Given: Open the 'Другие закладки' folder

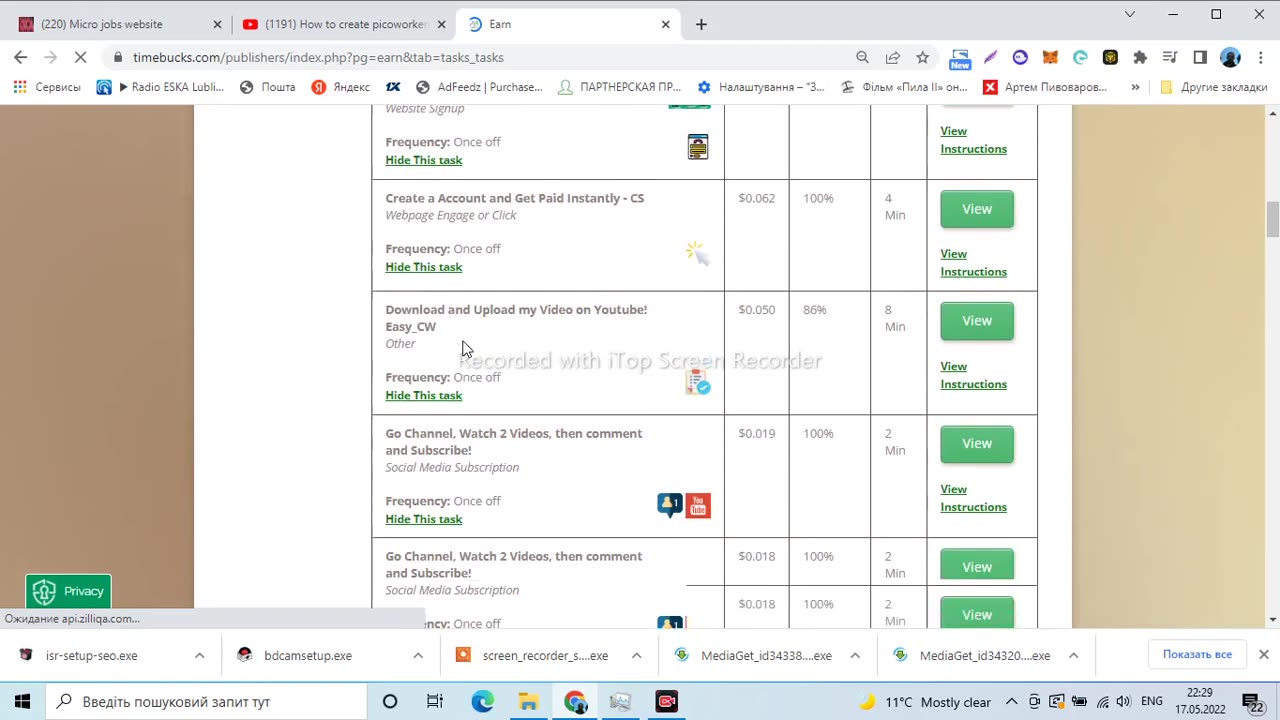Looking at the screenshot, I should 1213,87.
